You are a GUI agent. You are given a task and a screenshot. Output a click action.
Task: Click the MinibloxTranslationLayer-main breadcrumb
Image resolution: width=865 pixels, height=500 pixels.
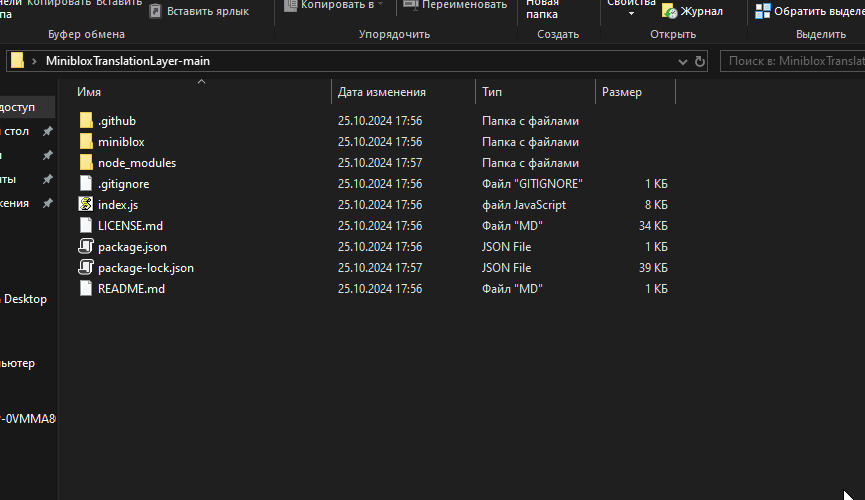(x=127, y=61)
